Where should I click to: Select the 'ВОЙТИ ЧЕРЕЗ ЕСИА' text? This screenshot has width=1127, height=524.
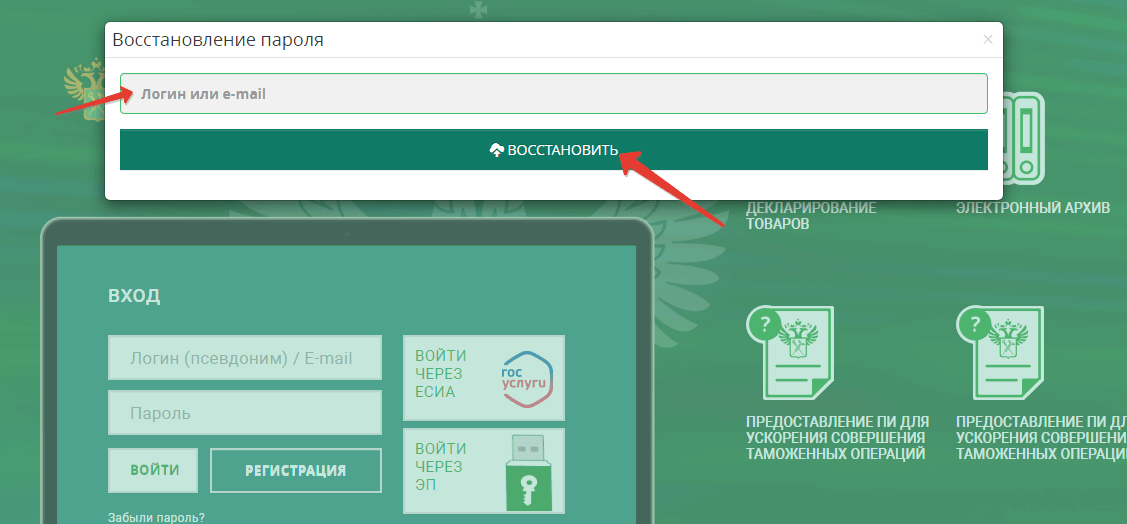(441, 374)
